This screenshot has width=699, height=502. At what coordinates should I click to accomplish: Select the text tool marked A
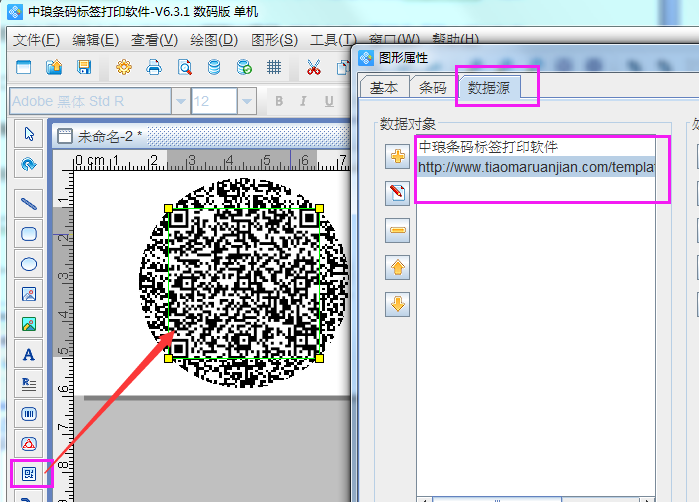pos(29,354)
